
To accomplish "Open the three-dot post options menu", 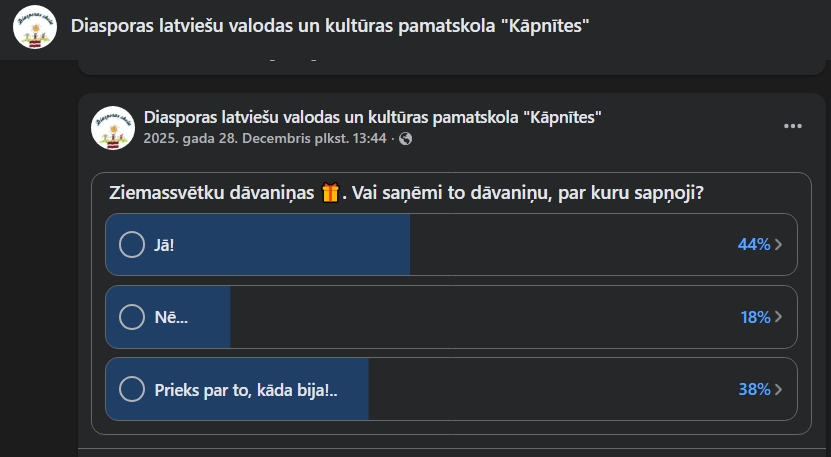I will 793,126.
